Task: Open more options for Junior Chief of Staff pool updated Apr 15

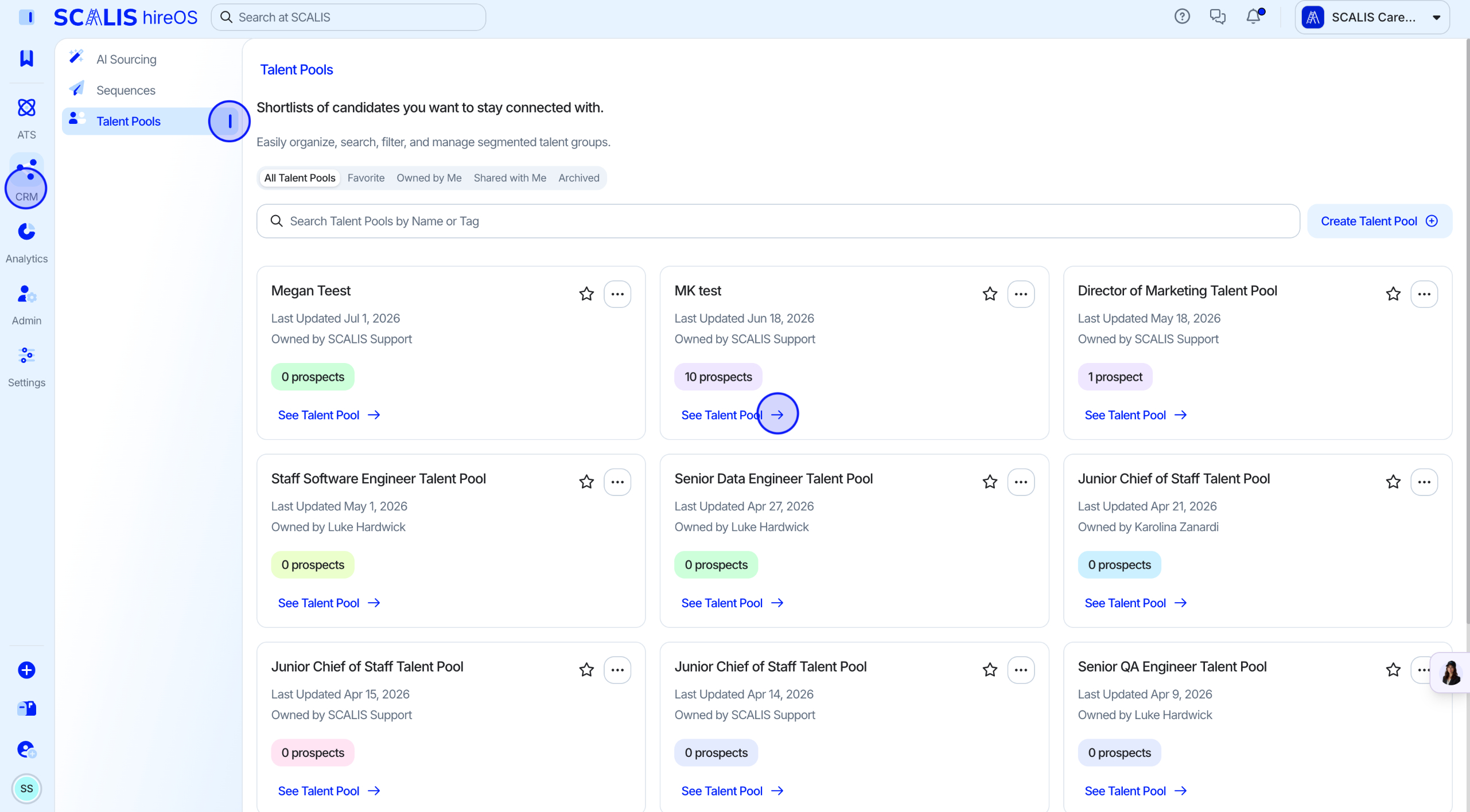Action: coord(617,670)
